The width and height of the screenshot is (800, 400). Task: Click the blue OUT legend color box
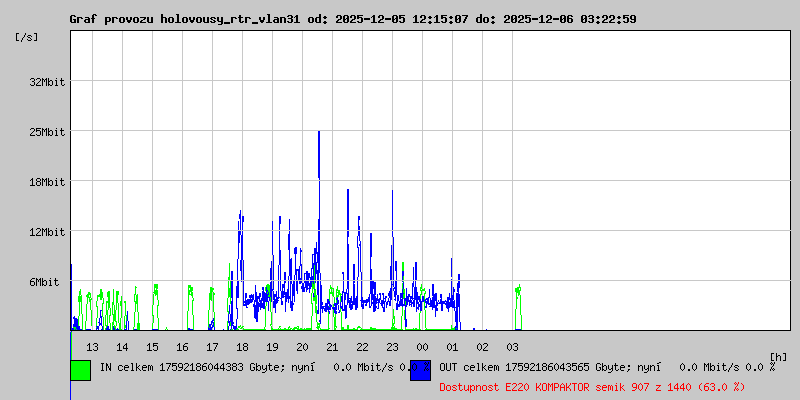(x=420, y=369)
